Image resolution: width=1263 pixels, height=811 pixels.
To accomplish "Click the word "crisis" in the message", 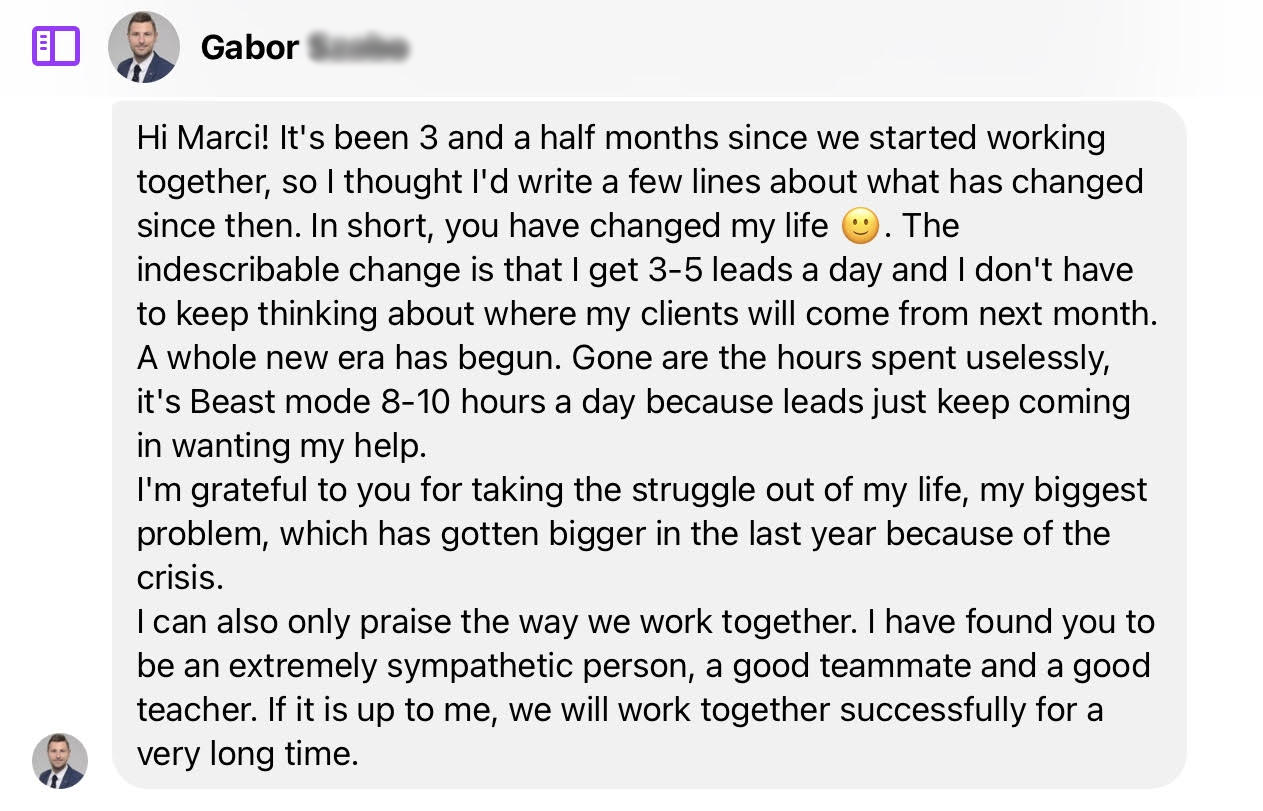I will (176, 577).
